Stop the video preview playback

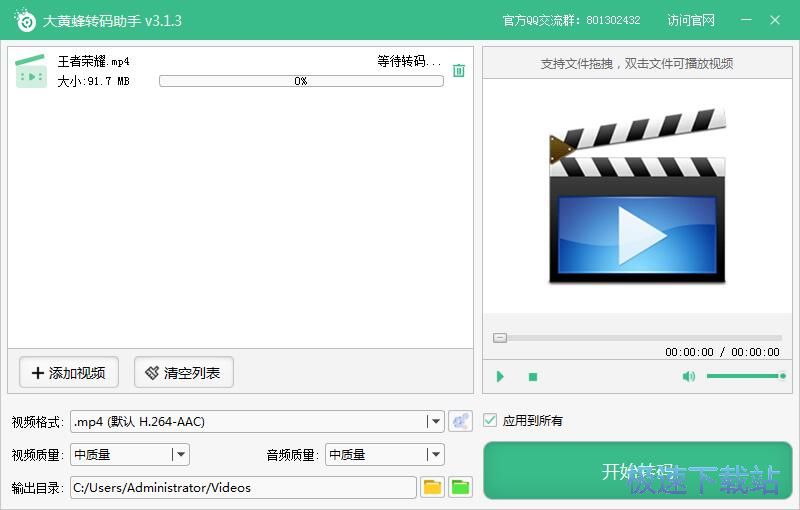click(x=533, y=377)
